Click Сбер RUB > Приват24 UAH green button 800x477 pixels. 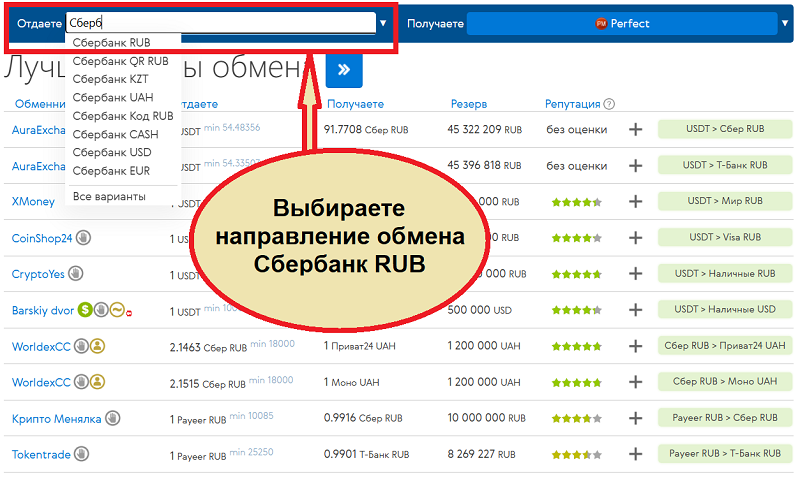click(725, 346)
